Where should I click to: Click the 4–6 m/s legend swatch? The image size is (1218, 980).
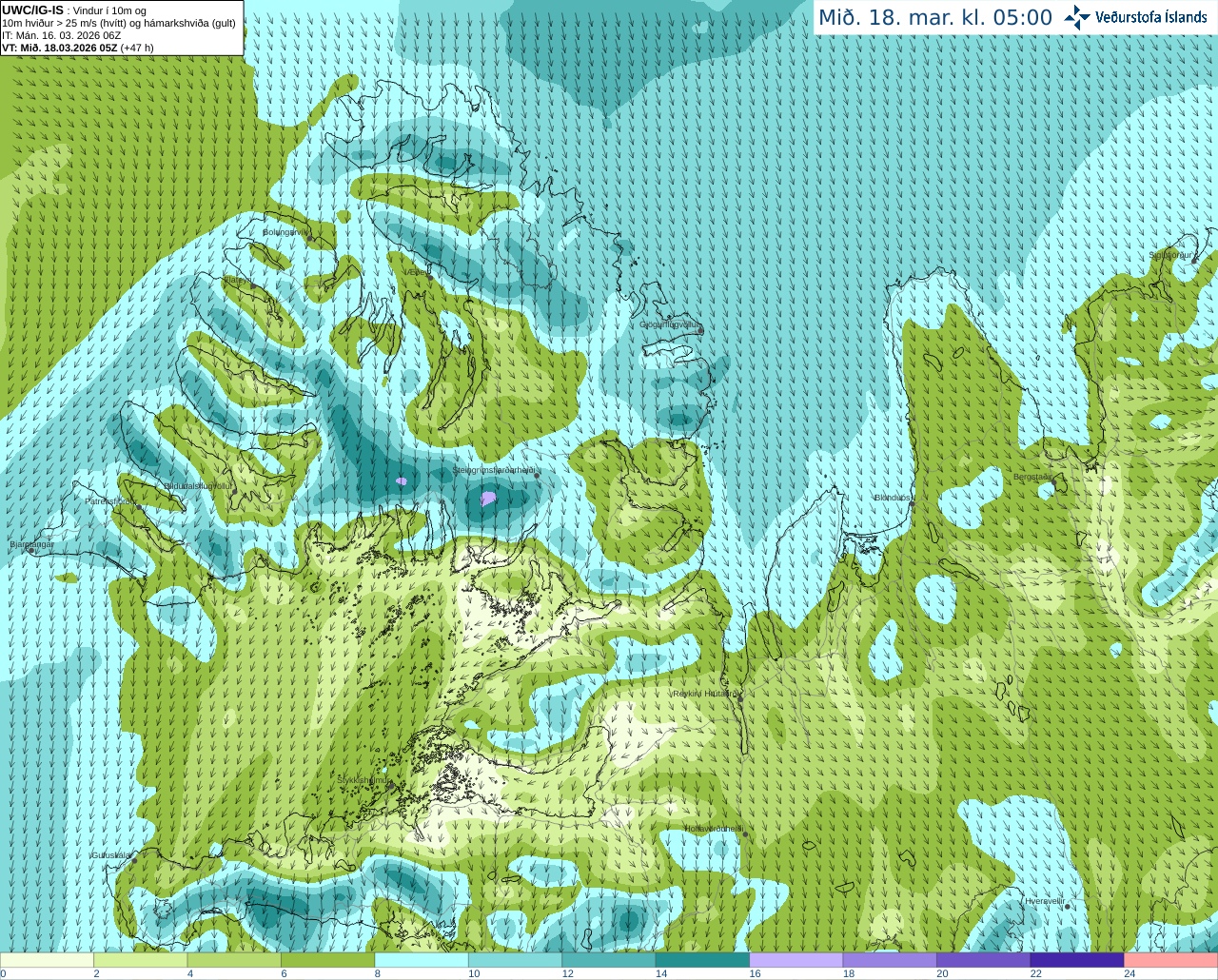tap(235, 960)
